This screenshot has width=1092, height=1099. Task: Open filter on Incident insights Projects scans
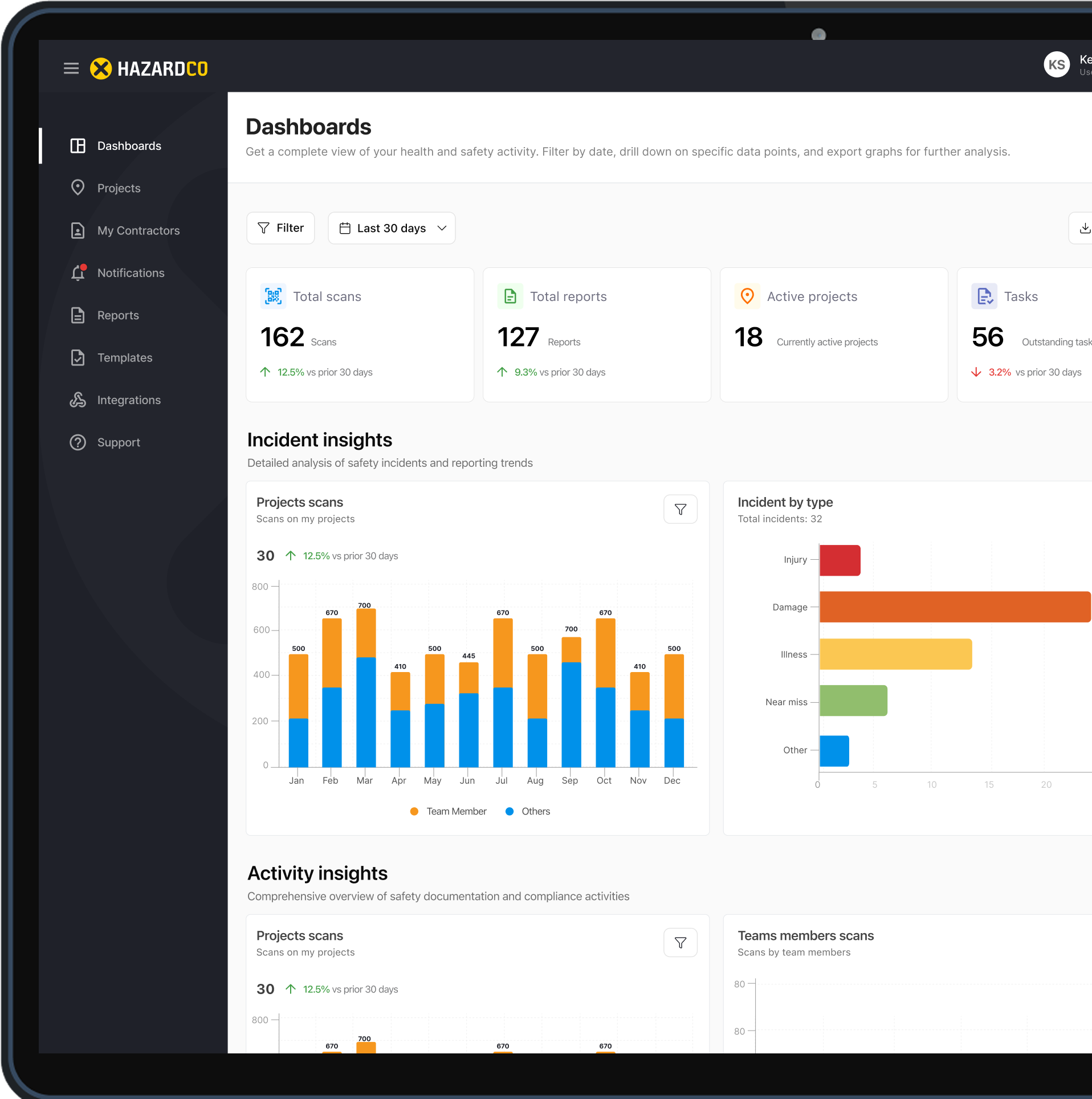[x=680, y=509]
